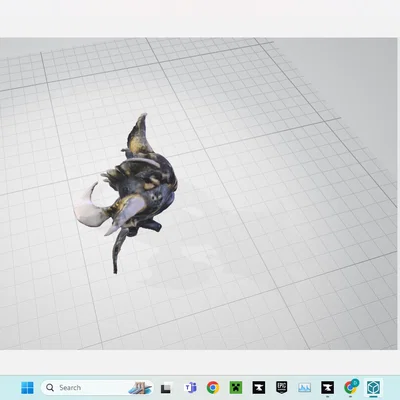The width and height of the screenshot is (400, 400).
Task: Click empty grid floor right of model
Action: (x=283, y=200)
